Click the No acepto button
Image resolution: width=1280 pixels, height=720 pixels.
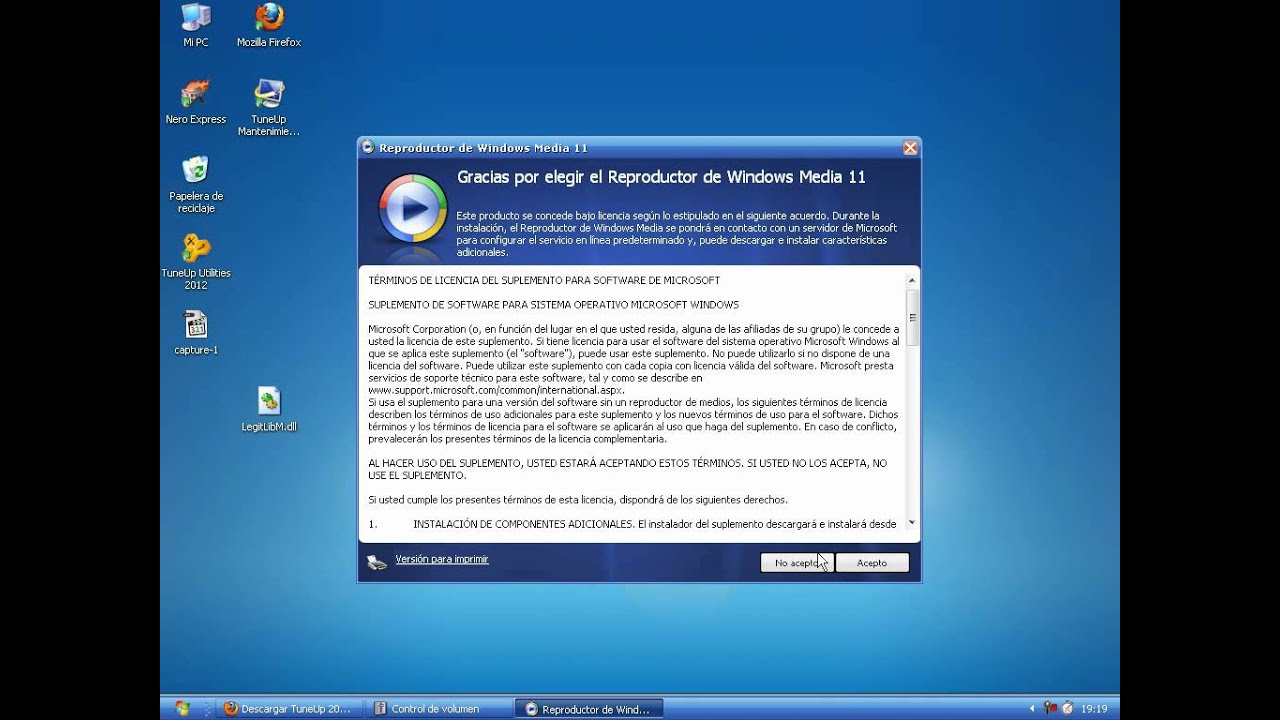(x=797, y=563)
